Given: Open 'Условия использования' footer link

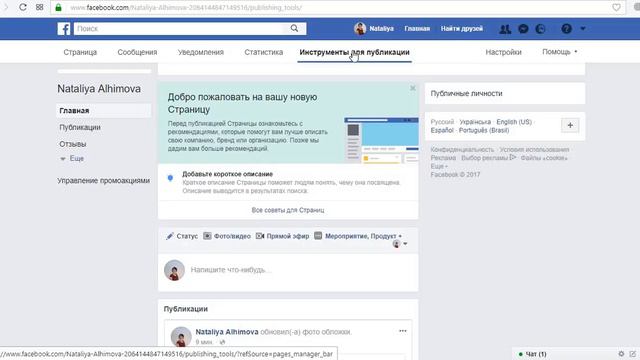Looking at the screenshot, I should click(x=534, y=150).
